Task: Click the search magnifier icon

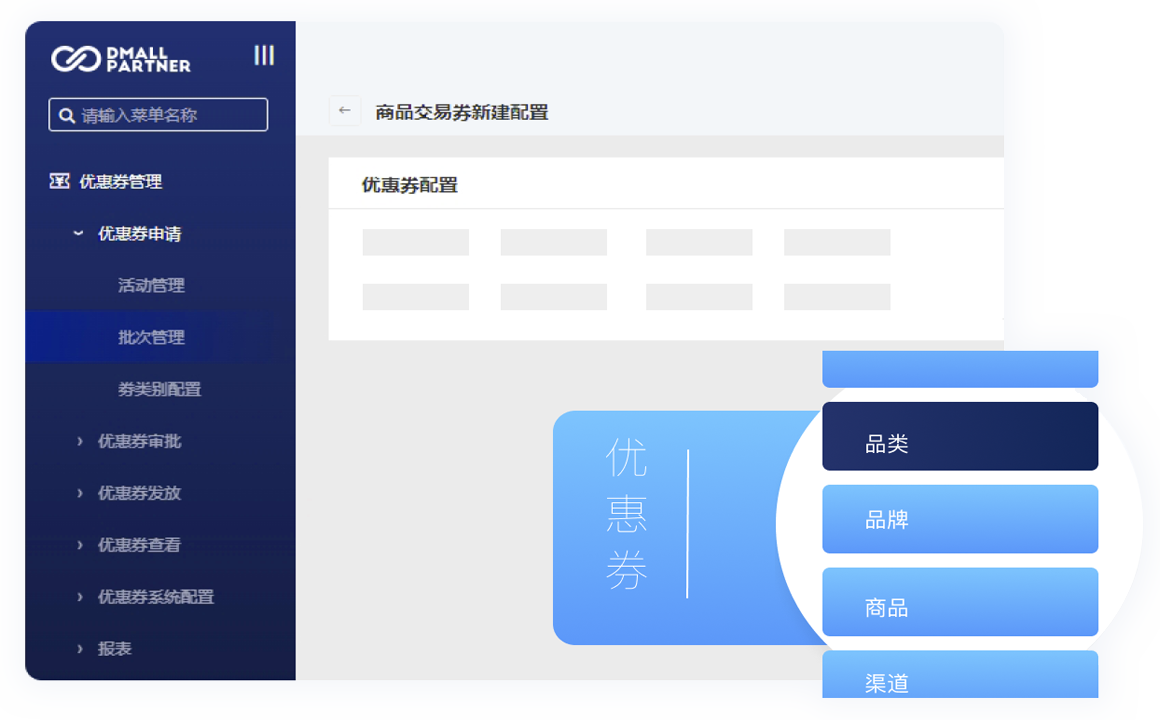Action: click(x=67, y=115)
